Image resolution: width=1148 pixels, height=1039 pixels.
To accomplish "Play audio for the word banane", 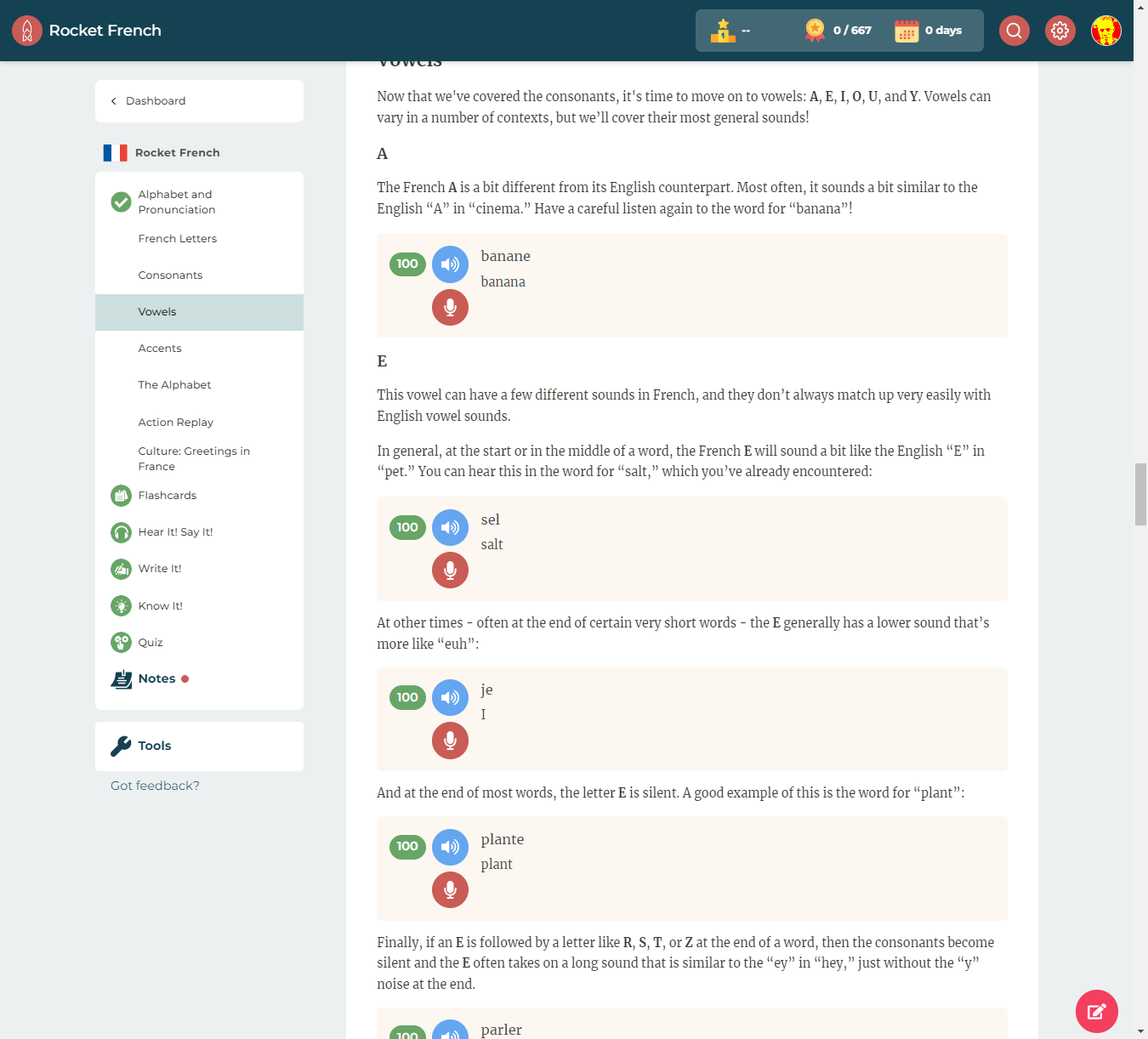I will (451, 264).
